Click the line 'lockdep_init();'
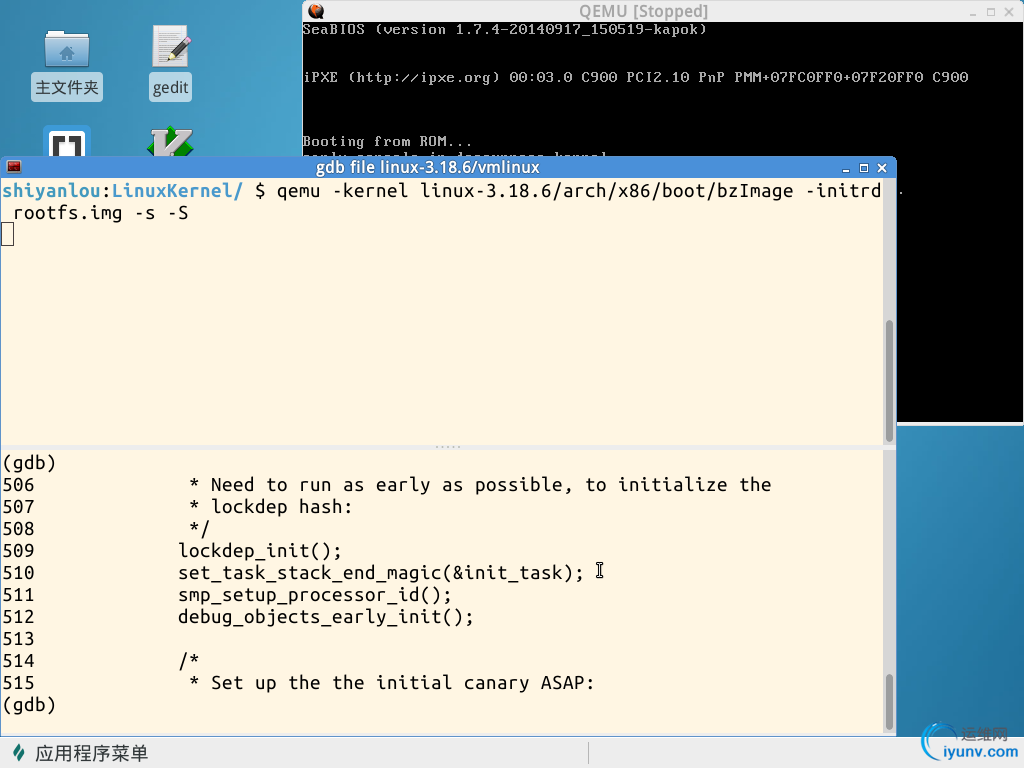This screenshot has width=1024, height=768. tap(260, 551)
